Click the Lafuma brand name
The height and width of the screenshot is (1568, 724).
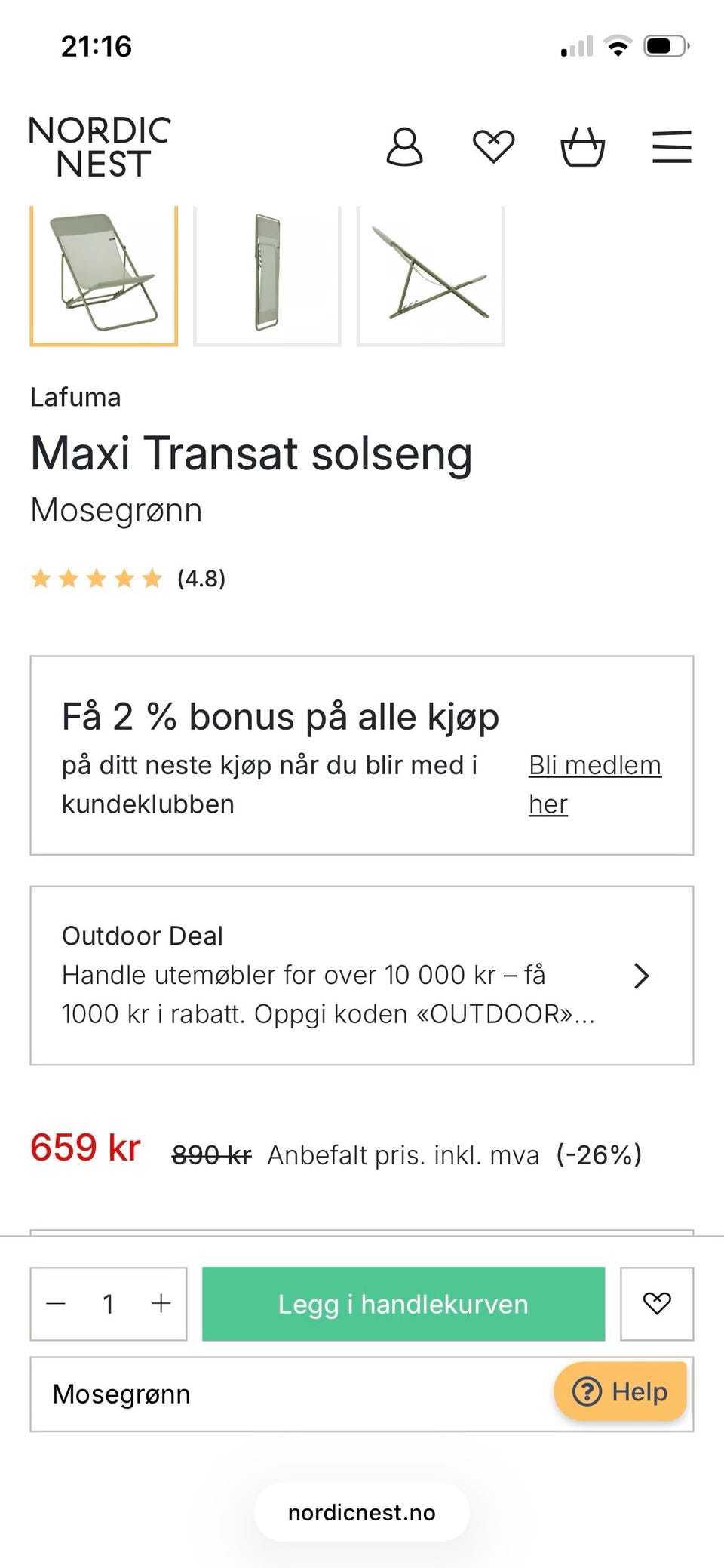[75, 398]
